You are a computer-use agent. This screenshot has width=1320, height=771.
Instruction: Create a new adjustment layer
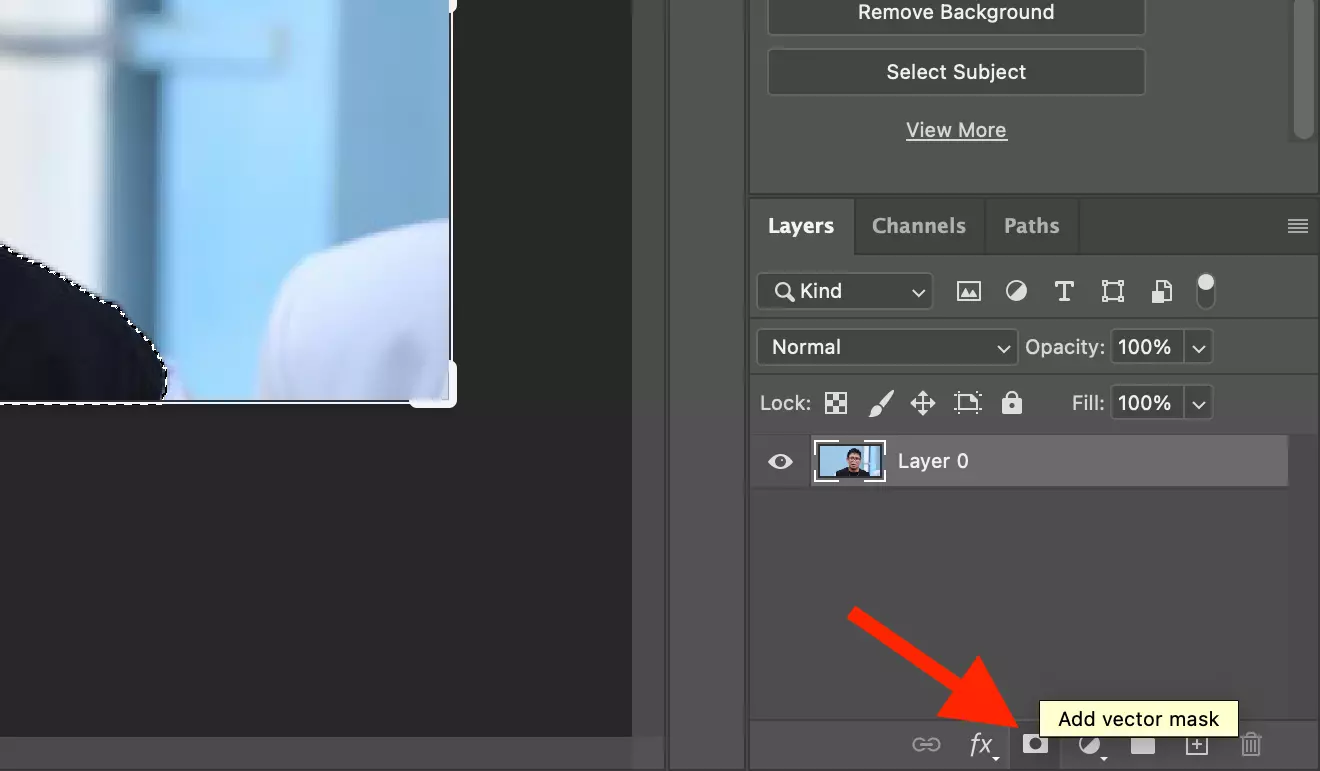[x=1090, y=744]
